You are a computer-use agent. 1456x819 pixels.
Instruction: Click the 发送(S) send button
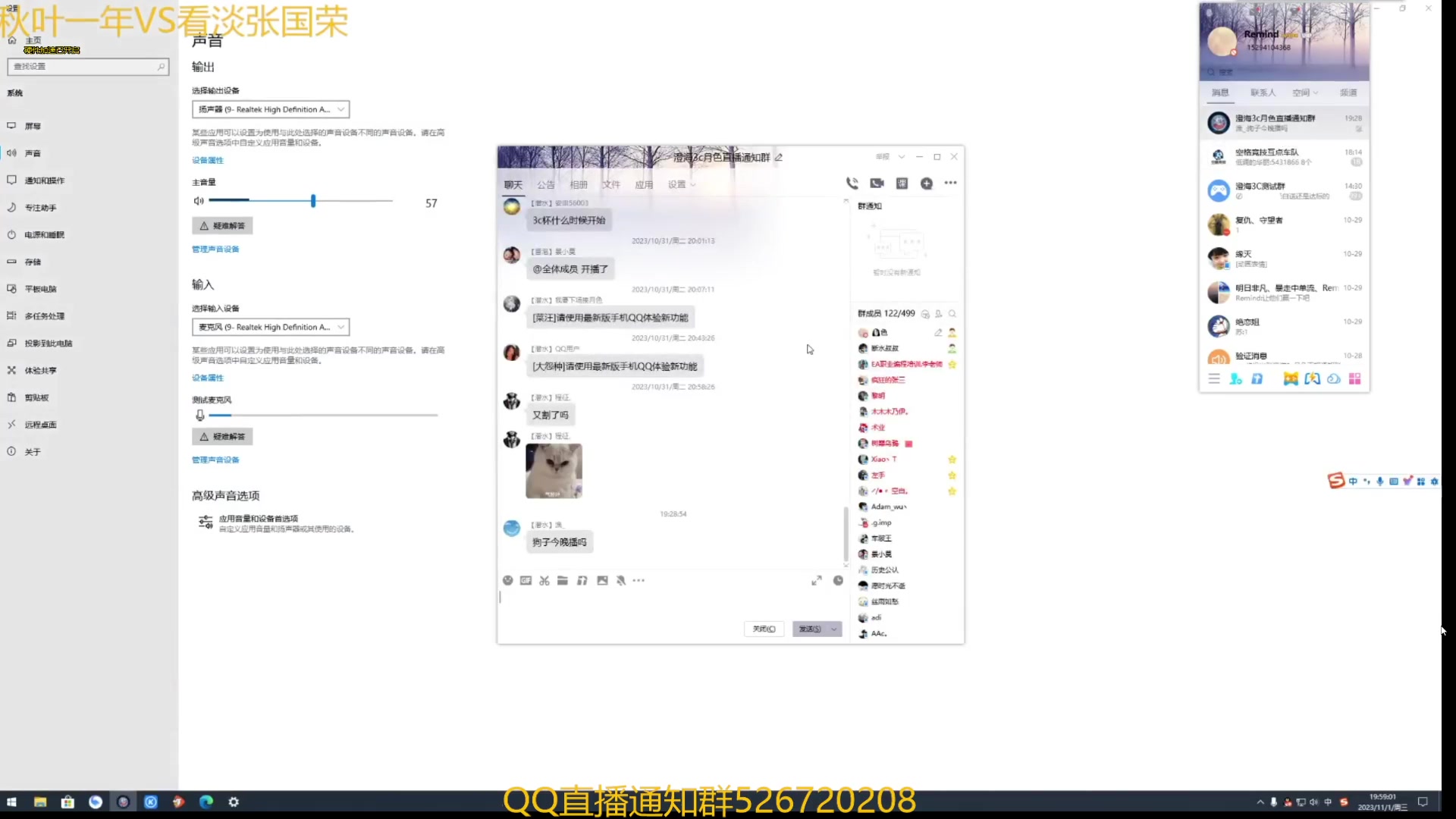(x=810, y=629)
